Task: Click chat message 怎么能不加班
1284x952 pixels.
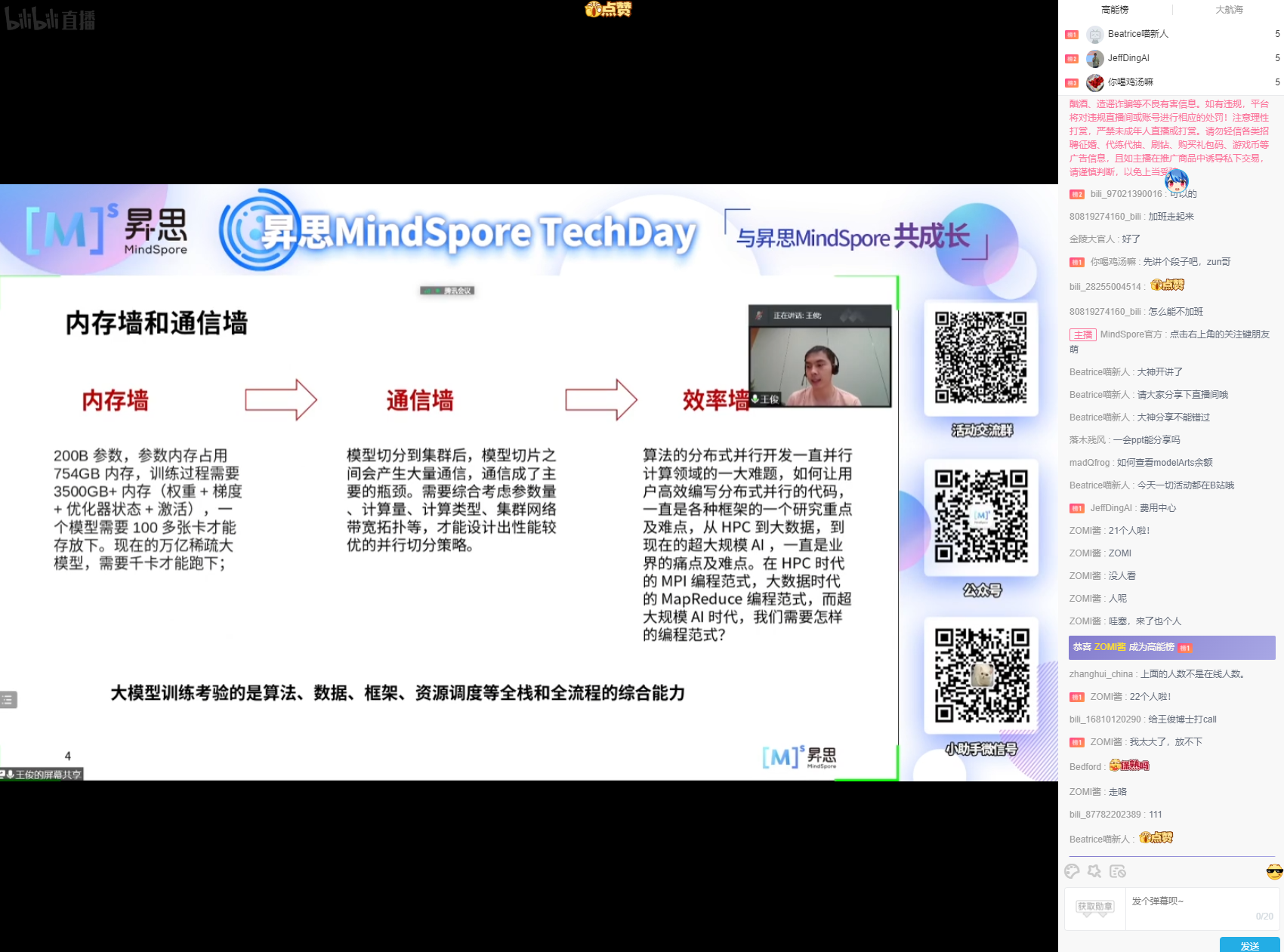Action: pos(1176,312)
